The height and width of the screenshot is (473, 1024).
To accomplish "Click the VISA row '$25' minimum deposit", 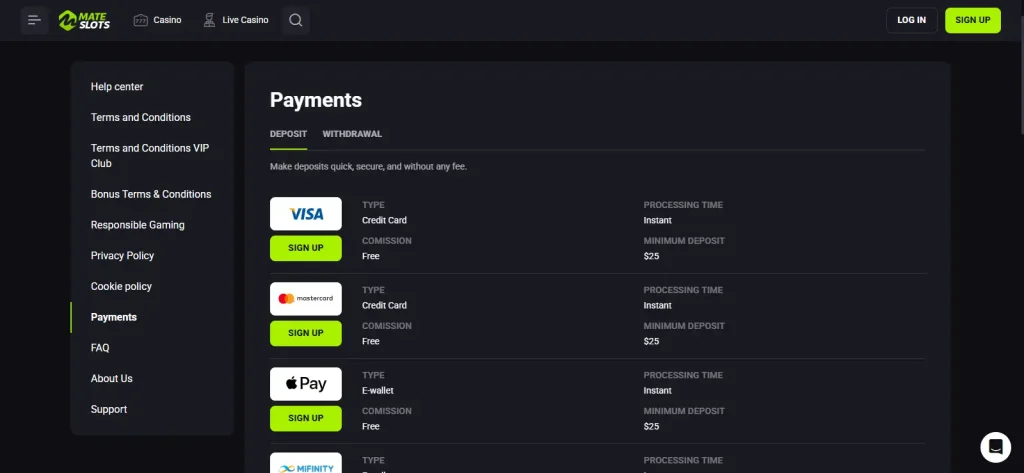I will click(x=651, y=256).
